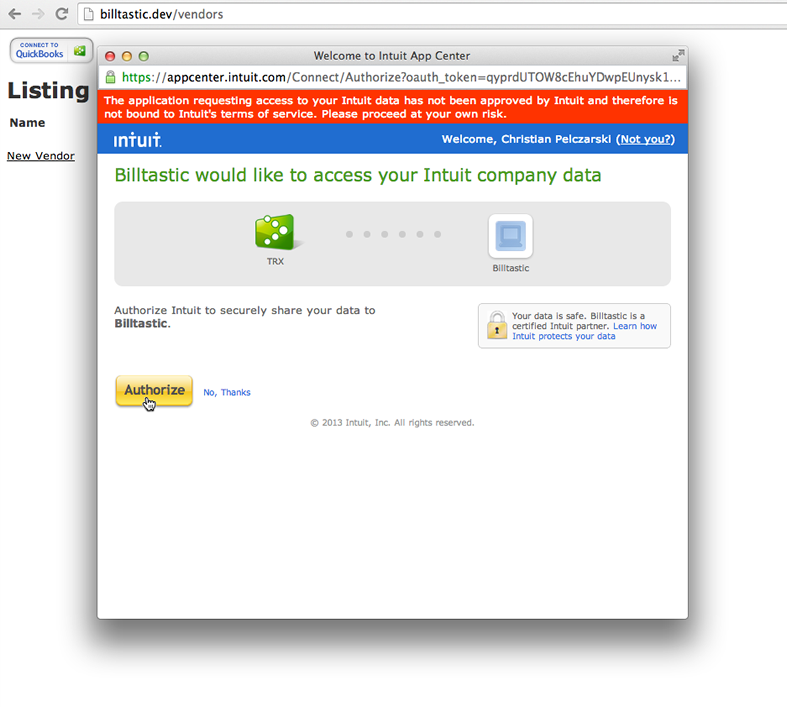This screenshot has width=787, height=707.
Task: Click the Billtastic label under app icon
Action: (x=511, y=268)
